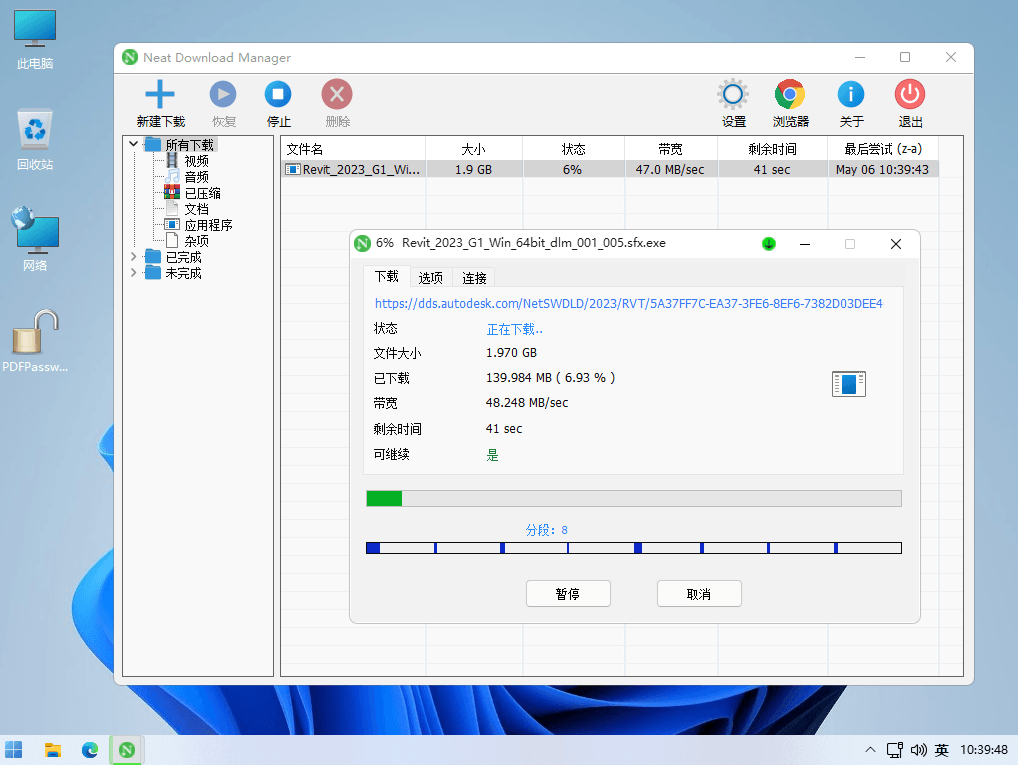Click the 退出 power icon
Screen dimensions: 1018x765
[x=910, y=95]
